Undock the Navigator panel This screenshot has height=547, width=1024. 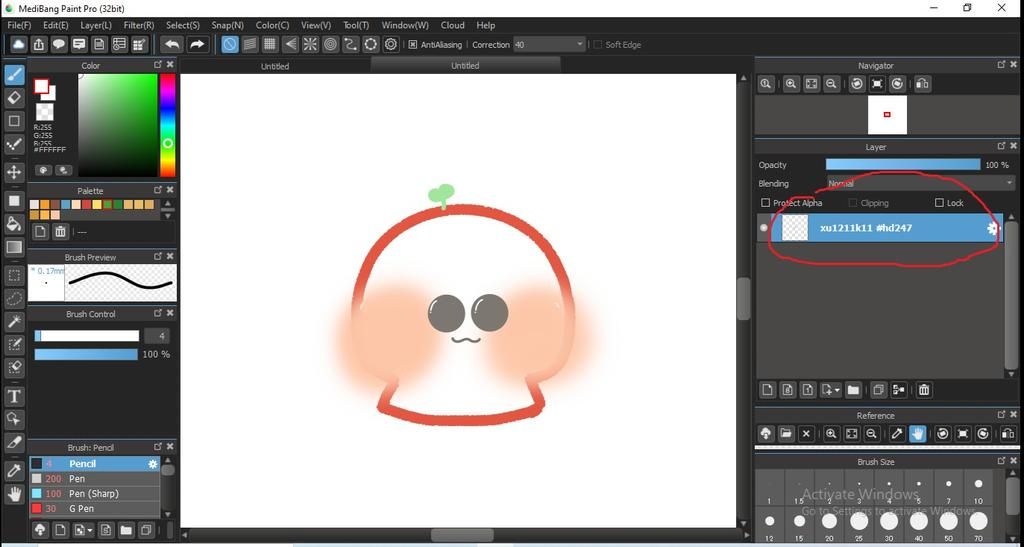pos(1001,65)
